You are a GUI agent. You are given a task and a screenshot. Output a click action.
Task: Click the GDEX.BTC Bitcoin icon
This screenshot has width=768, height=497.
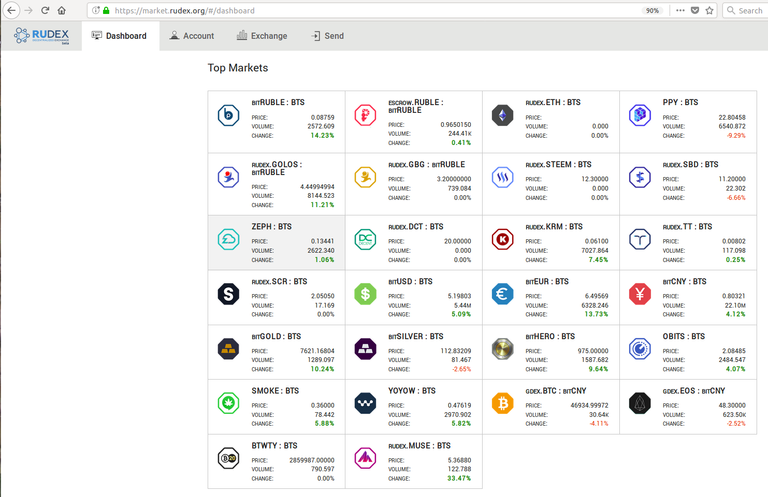[x=503, y=403]
